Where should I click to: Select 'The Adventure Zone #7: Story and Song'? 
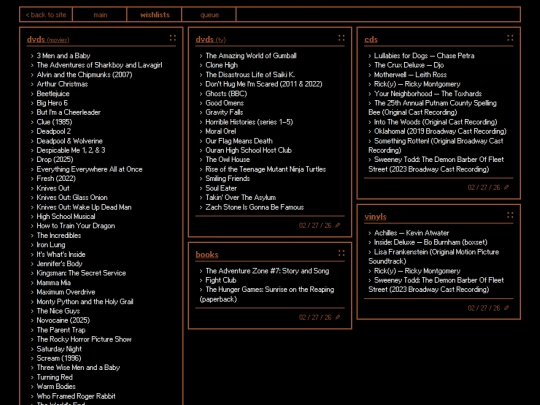tap(267, 271)
